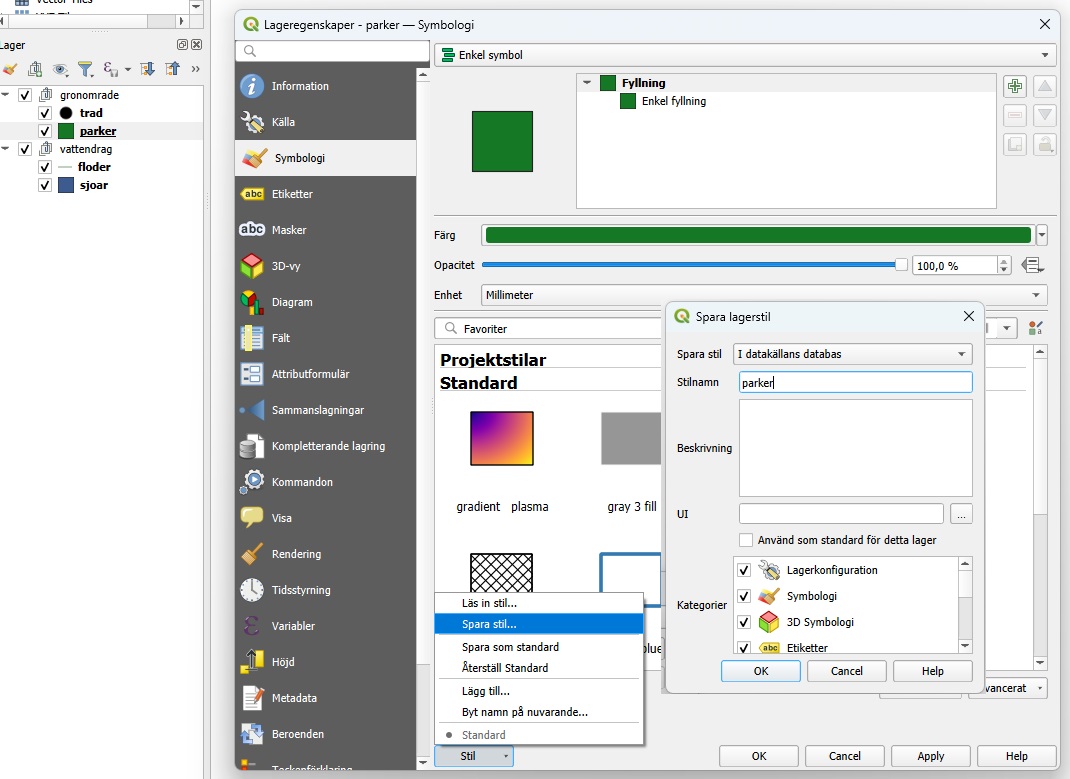Cancel the Spara lagerstil dialog

tap(847, 671)
